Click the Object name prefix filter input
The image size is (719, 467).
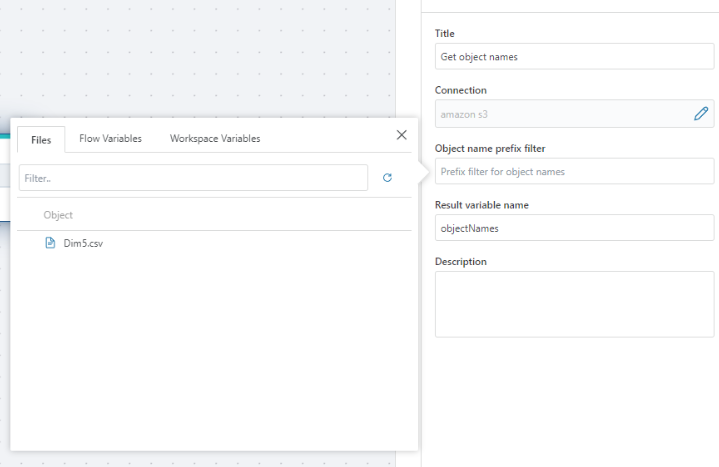pyautogui.click(x=573, y=171)
